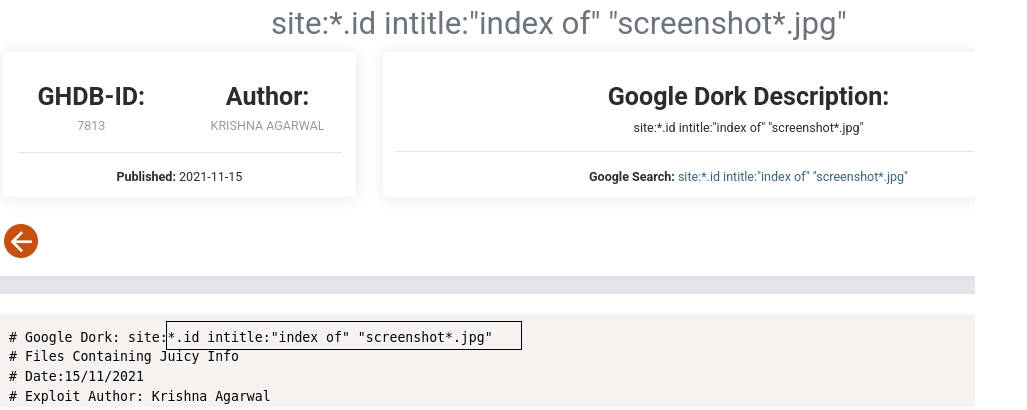
Task: Click the Author heading
Action: (x=267, y=96)
